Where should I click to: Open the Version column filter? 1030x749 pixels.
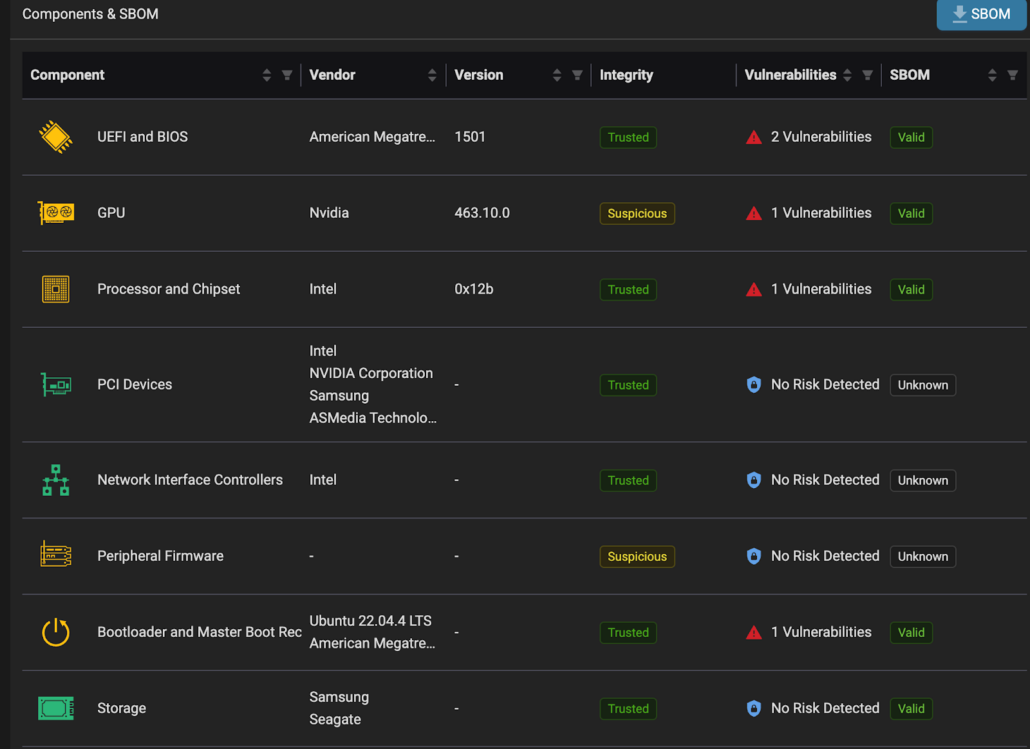point(577,75)
